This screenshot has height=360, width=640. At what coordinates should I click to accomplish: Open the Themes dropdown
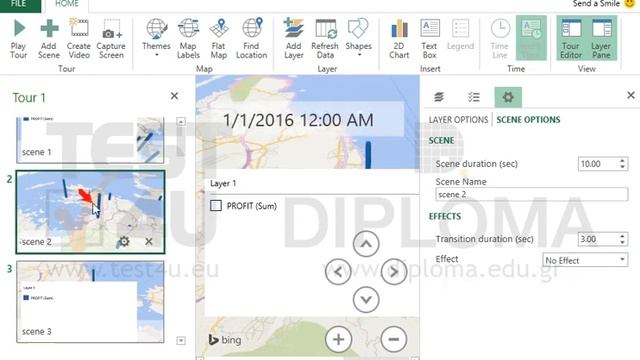coord(156,38)
